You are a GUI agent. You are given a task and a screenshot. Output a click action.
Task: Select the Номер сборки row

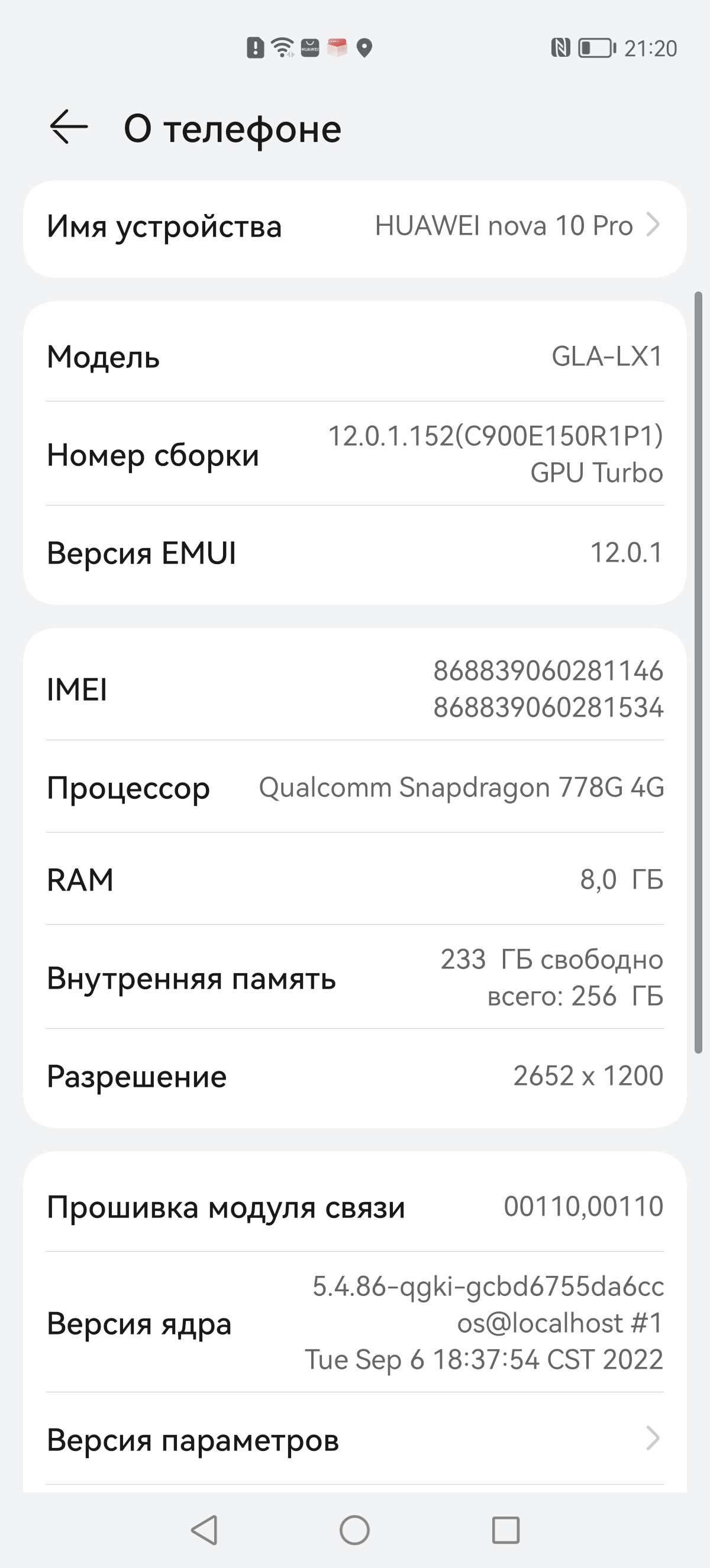(x=355, y=454)
